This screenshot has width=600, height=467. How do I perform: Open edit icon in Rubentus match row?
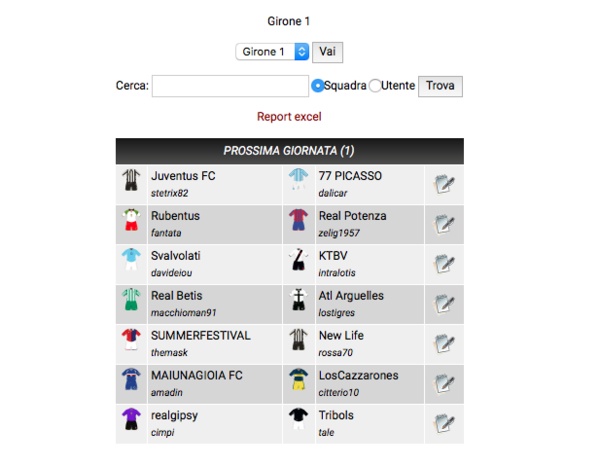pos(444,224)
